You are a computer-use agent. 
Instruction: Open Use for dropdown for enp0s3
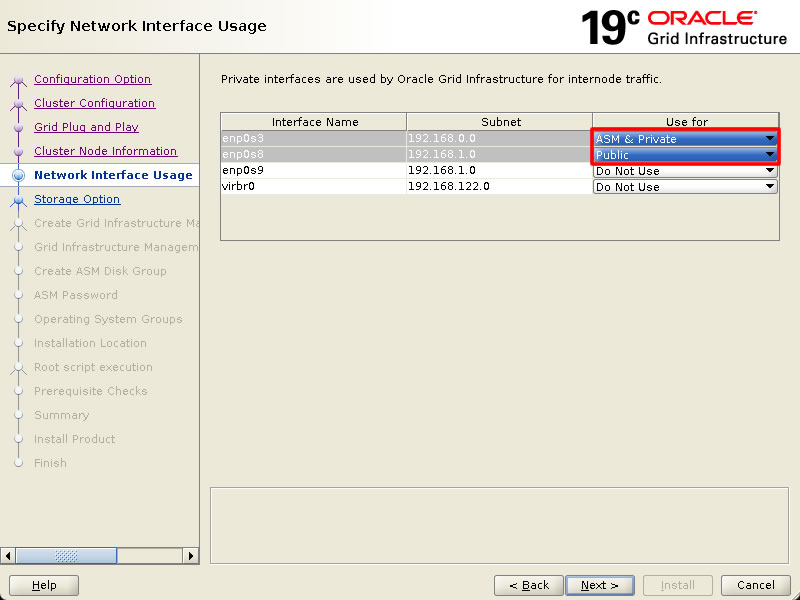(685, 139)
